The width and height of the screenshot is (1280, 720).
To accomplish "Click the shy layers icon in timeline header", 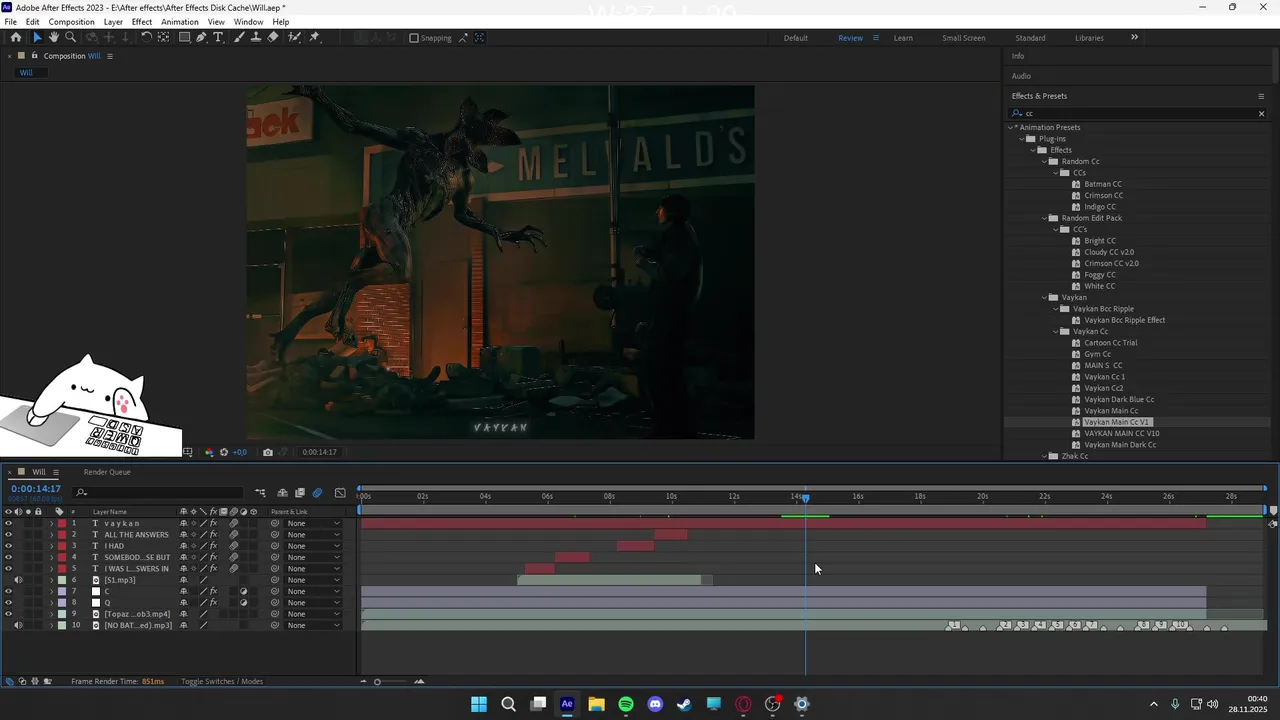I will 283,493.
